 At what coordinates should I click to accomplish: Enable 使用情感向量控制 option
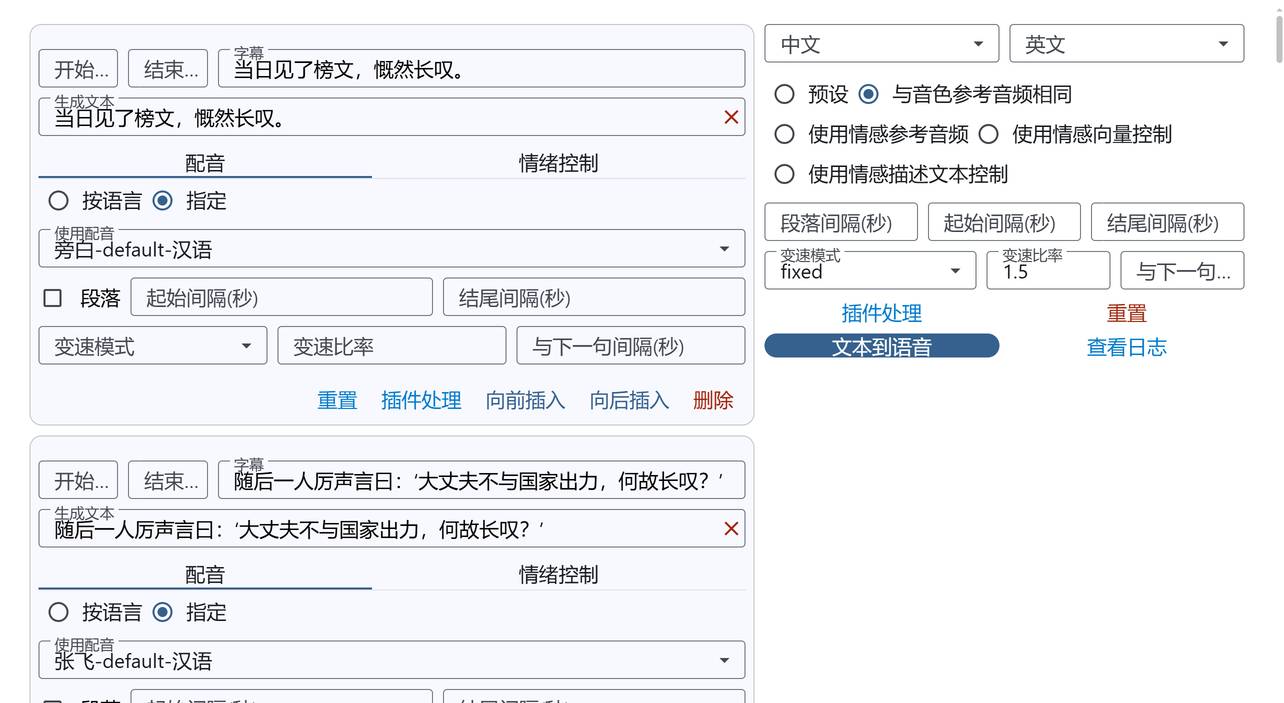click(989, 134)
